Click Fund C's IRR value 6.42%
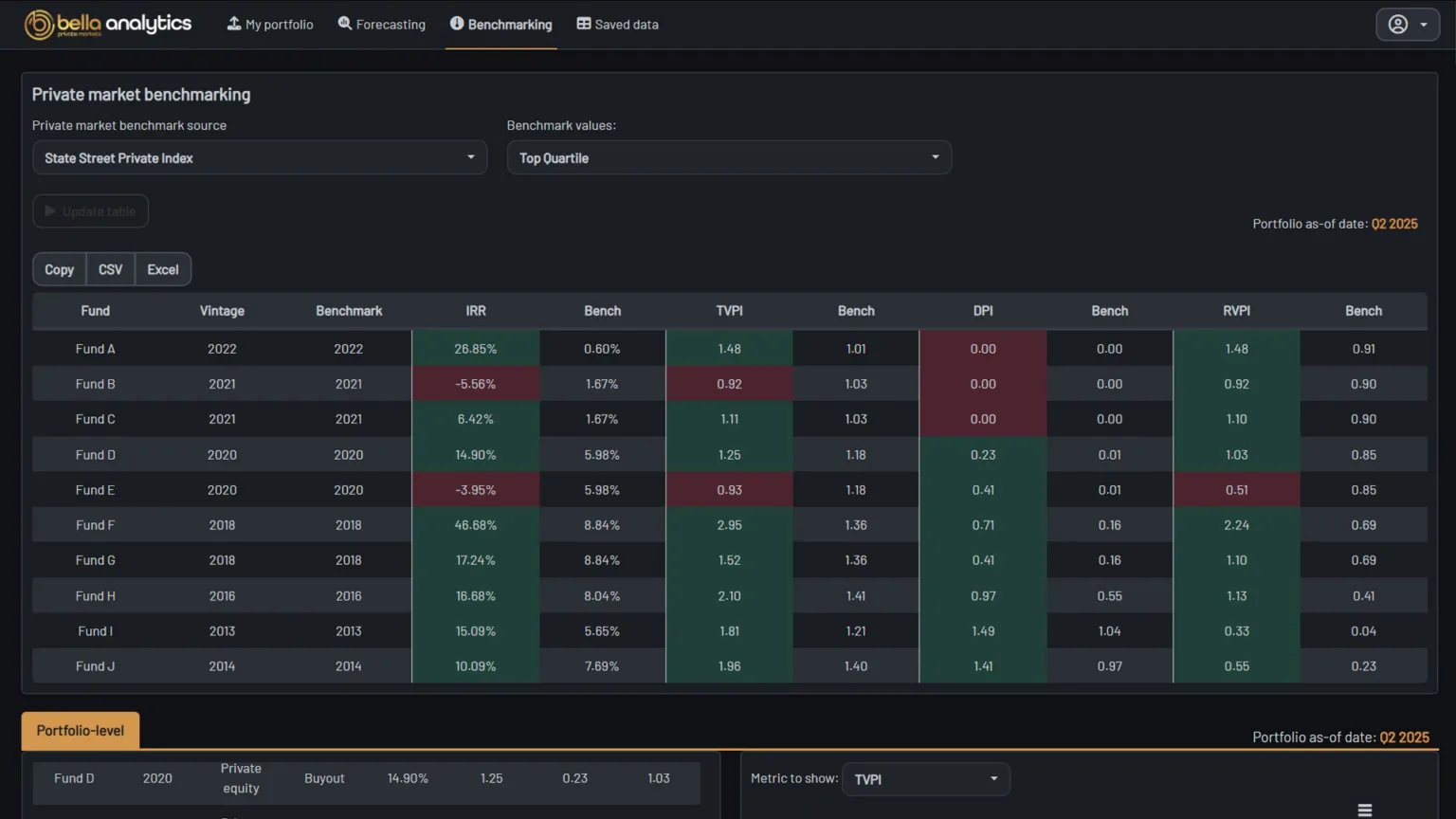 pos(476,419)
